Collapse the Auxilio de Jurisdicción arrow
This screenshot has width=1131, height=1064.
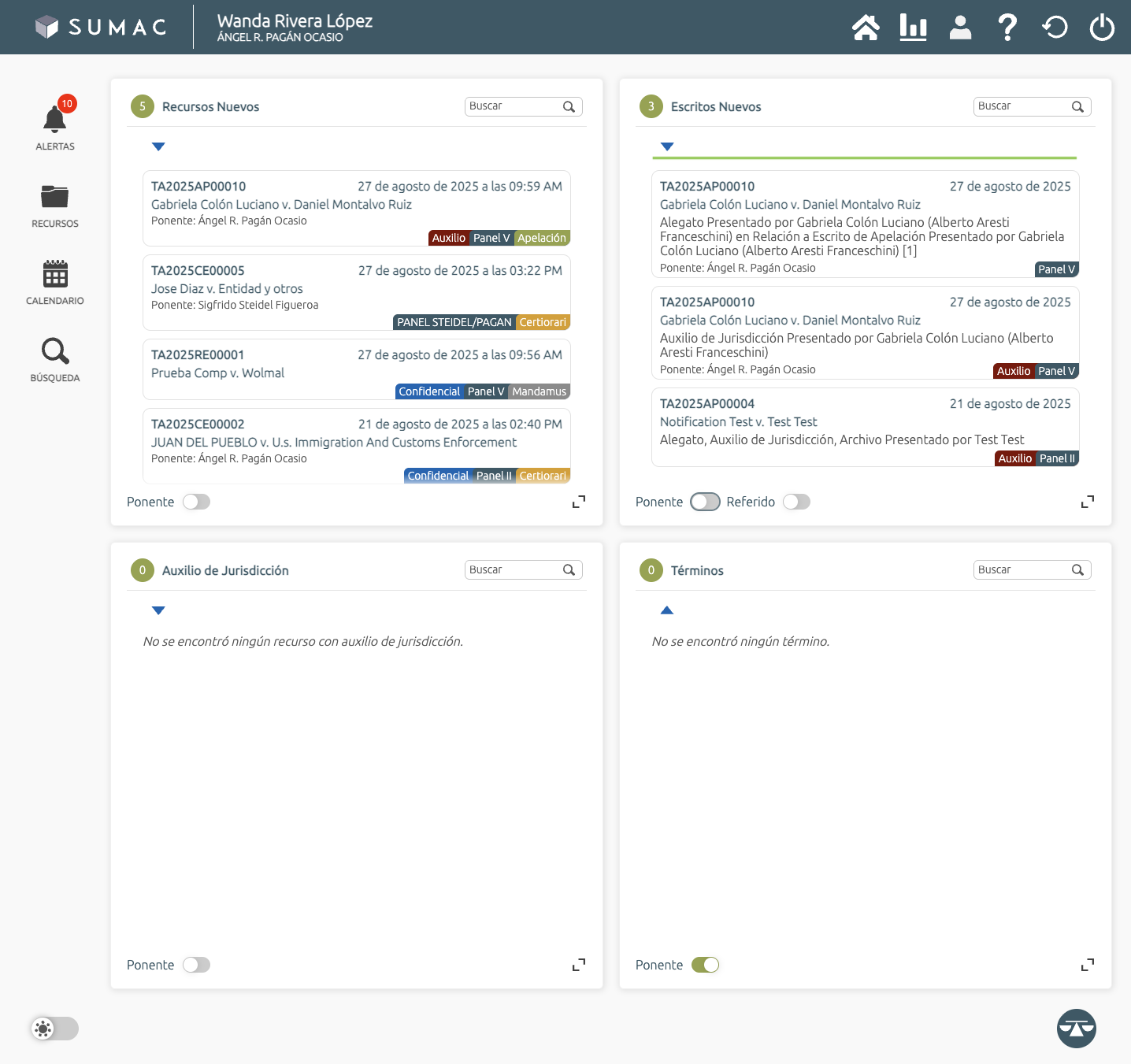[158, 610]
